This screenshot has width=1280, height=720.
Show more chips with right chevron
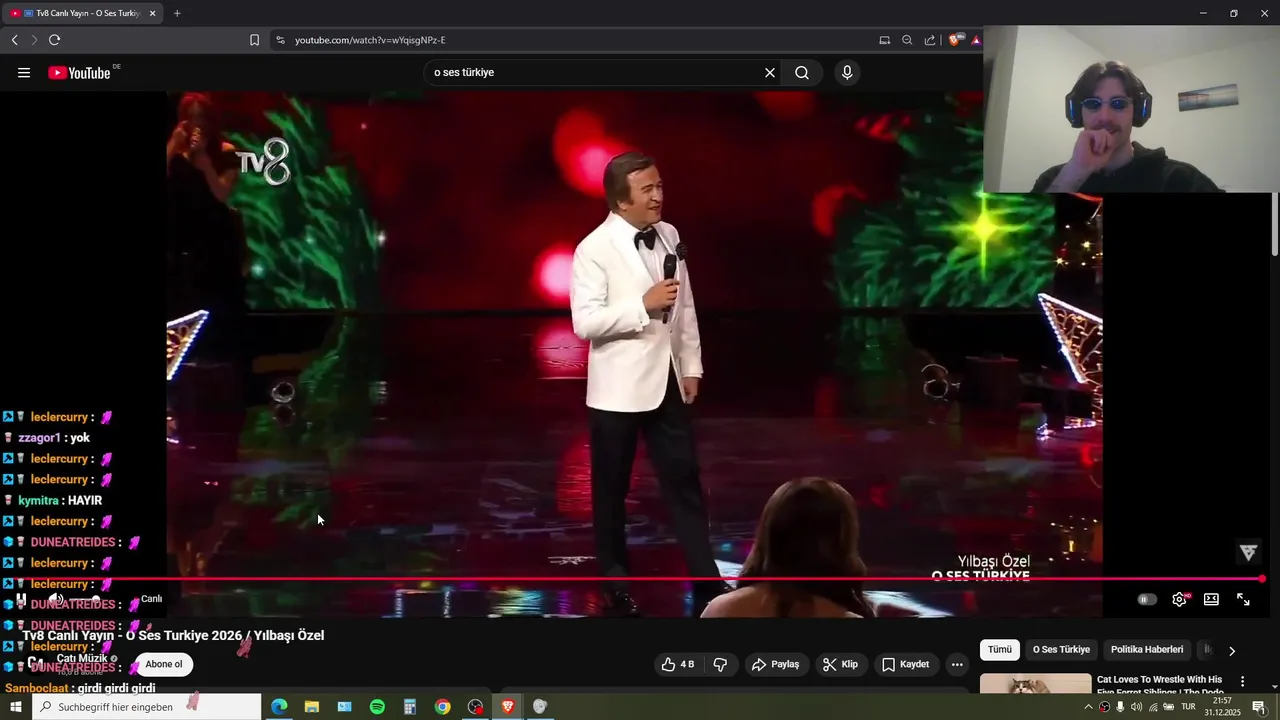coord(1232,650)
